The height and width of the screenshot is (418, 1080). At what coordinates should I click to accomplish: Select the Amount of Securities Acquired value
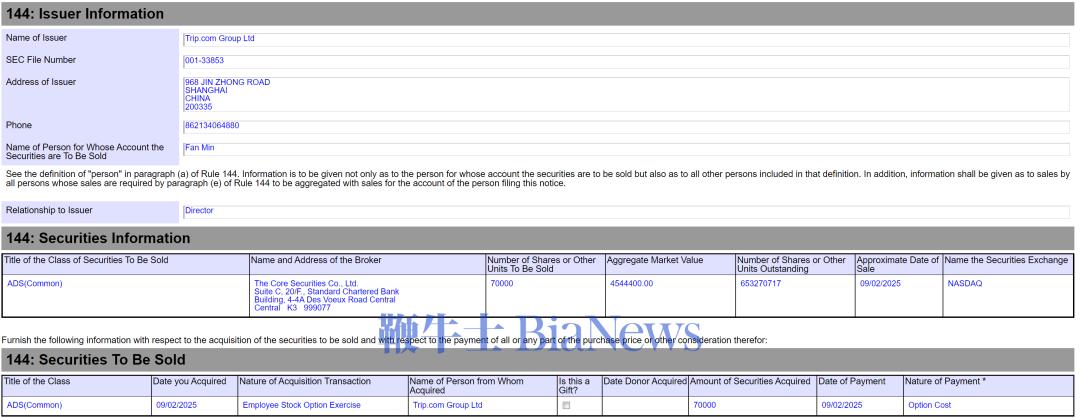(704, 406)
